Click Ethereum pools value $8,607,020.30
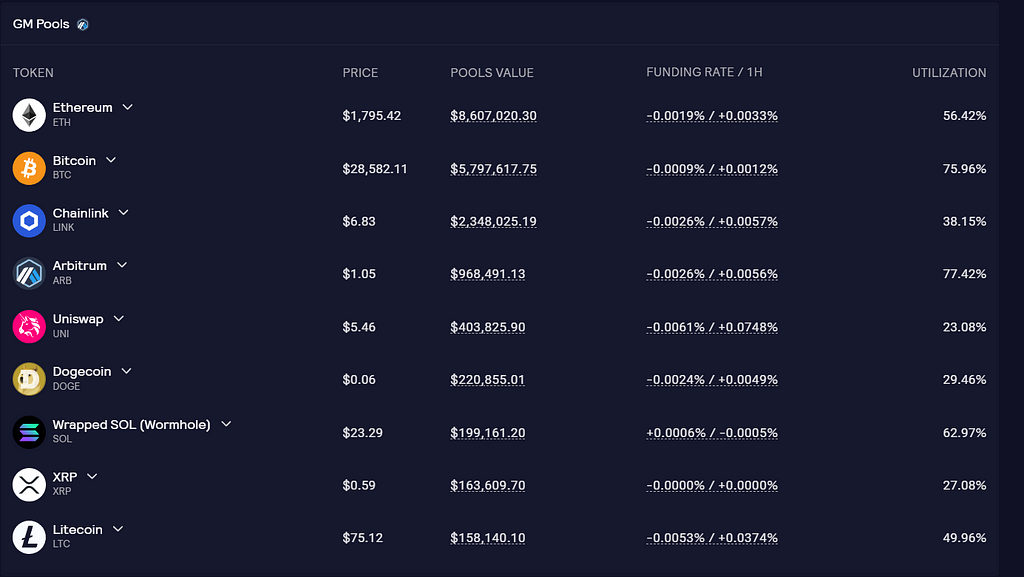 493,116
